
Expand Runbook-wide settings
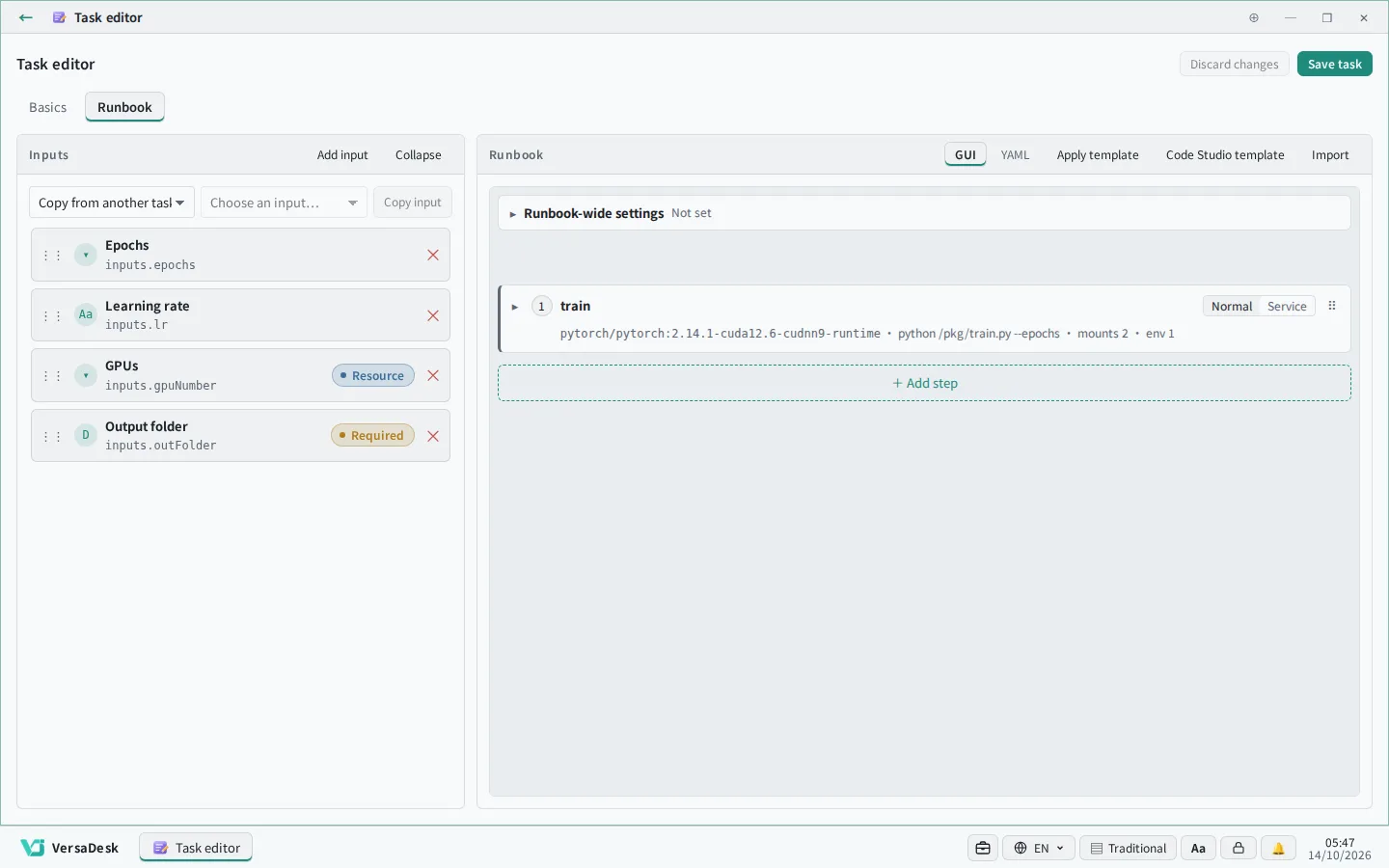(x=924, y=213)
